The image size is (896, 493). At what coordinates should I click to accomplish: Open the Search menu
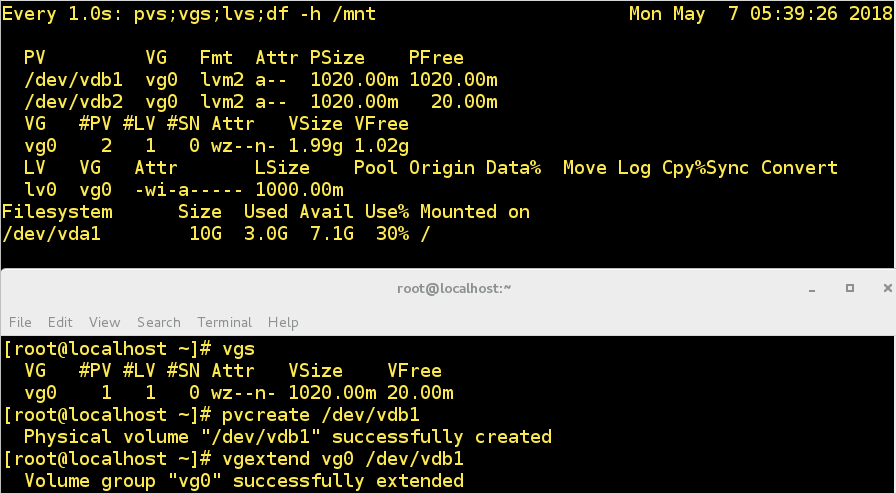point(159,322)
